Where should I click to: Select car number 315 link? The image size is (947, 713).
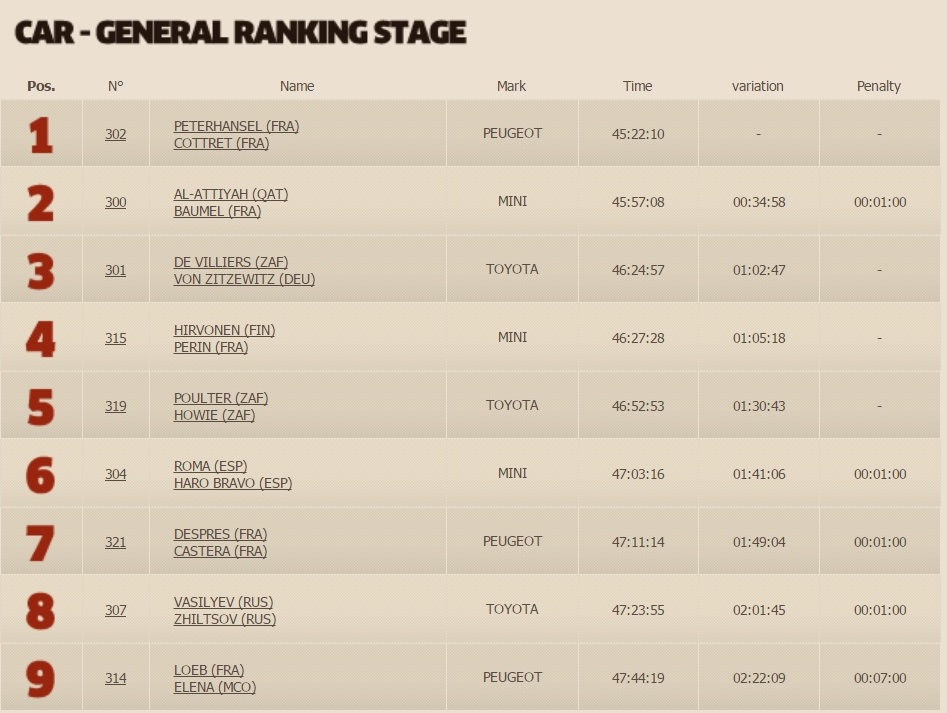(x=115, y=338)
